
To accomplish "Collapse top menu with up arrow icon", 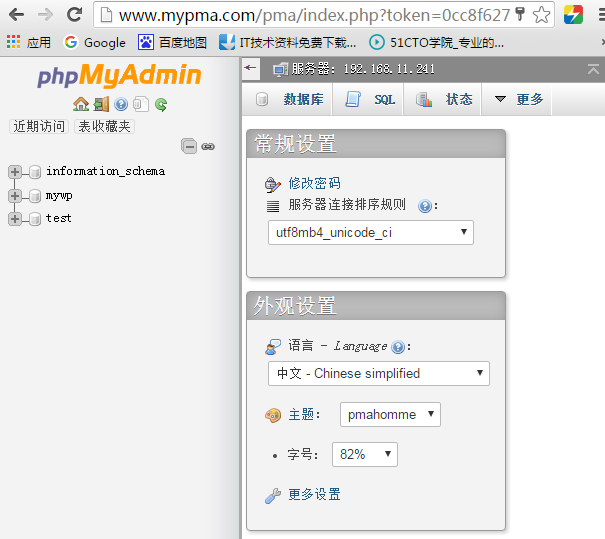I will click(x=593, y=69).
